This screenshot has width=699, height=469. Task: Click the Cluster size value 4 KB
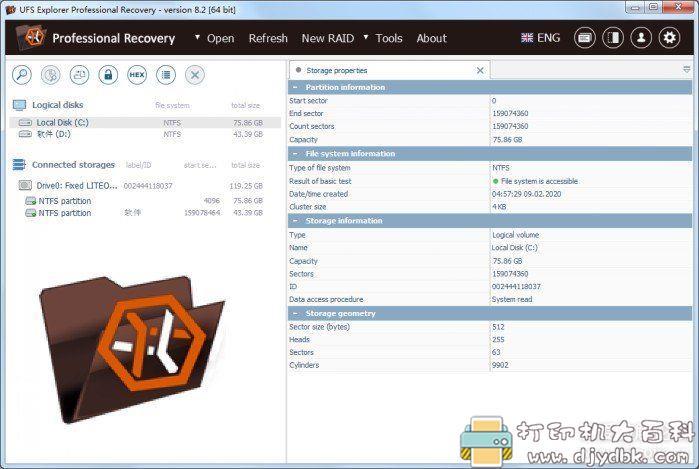pos(499,207)
